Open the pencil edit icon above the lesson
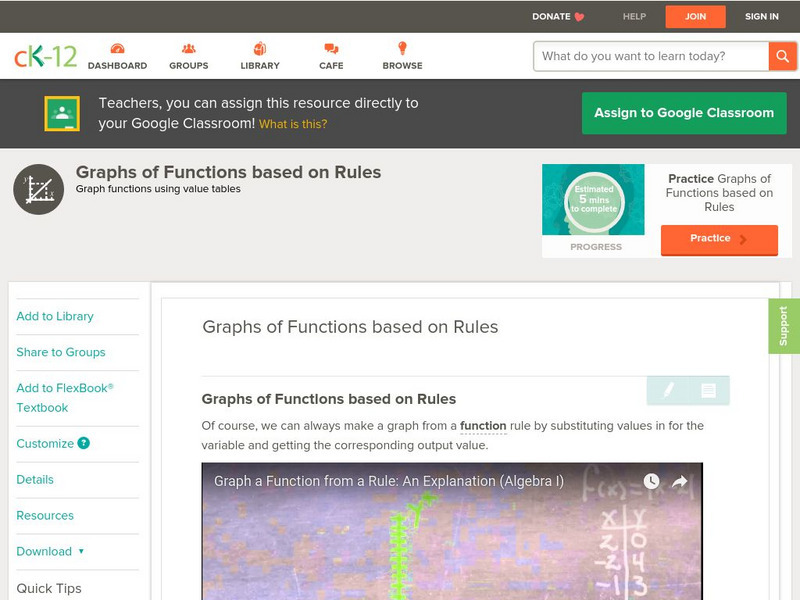This screenshot has width=800, height=600. (x=667, y=390)
